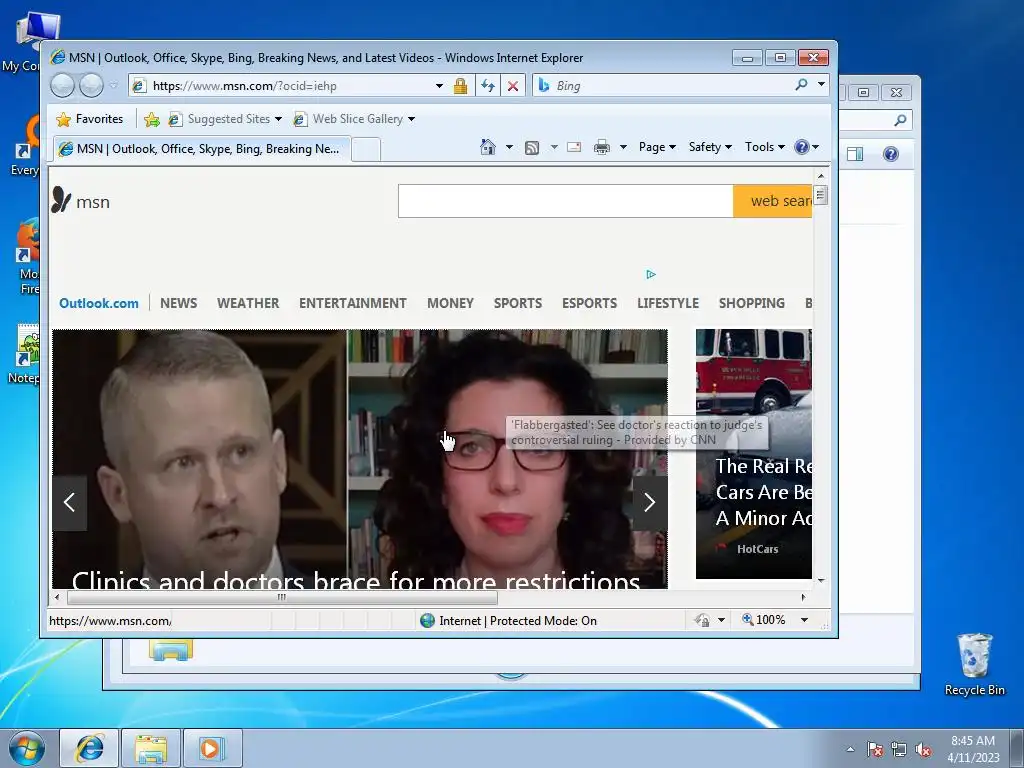This screenshot has width=1024, height=768.
Task: Click the RSS Feeds icon
Action: 532,148
